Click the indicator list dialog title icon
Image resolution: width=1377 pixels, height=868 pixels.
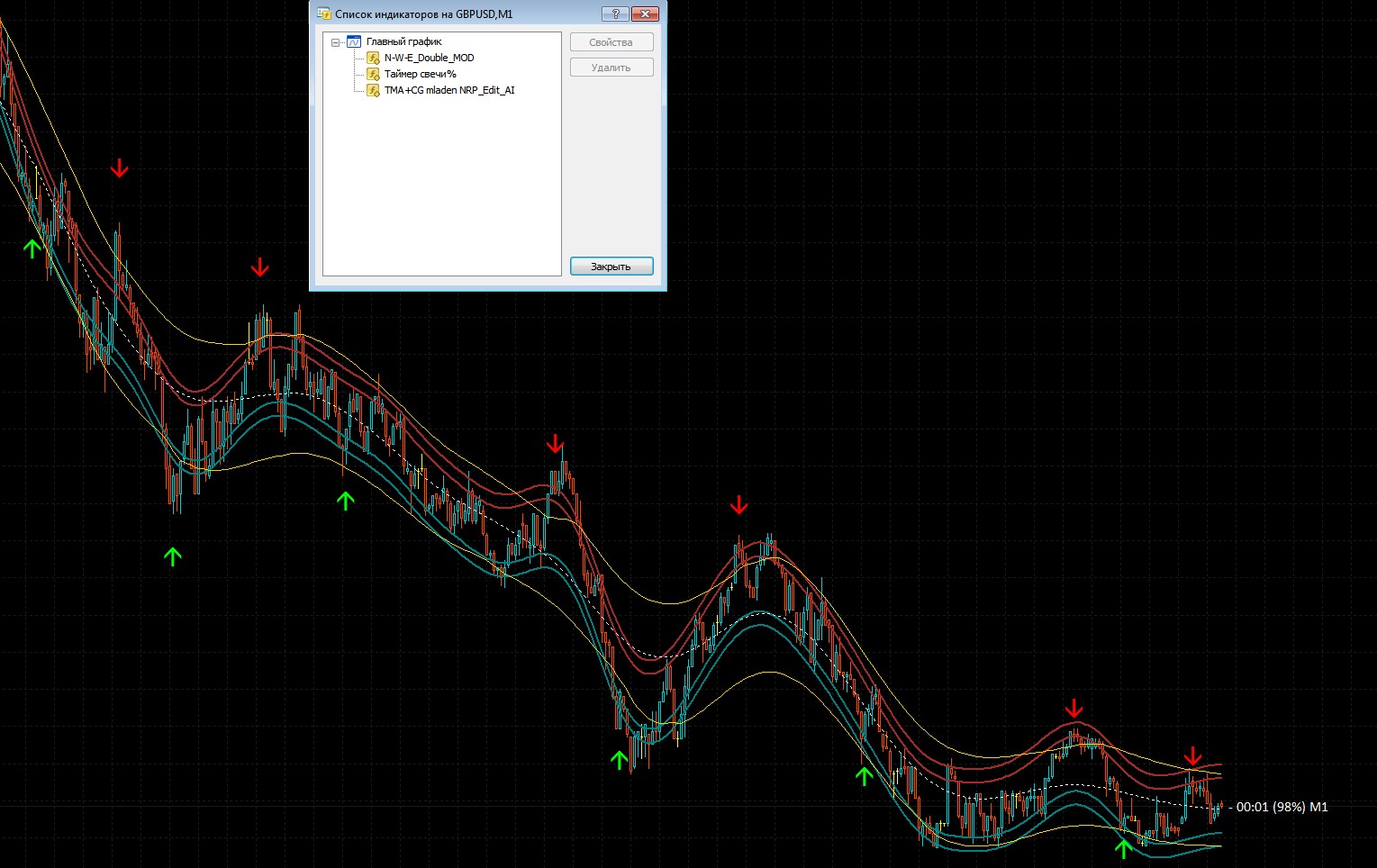coord(324,14)
